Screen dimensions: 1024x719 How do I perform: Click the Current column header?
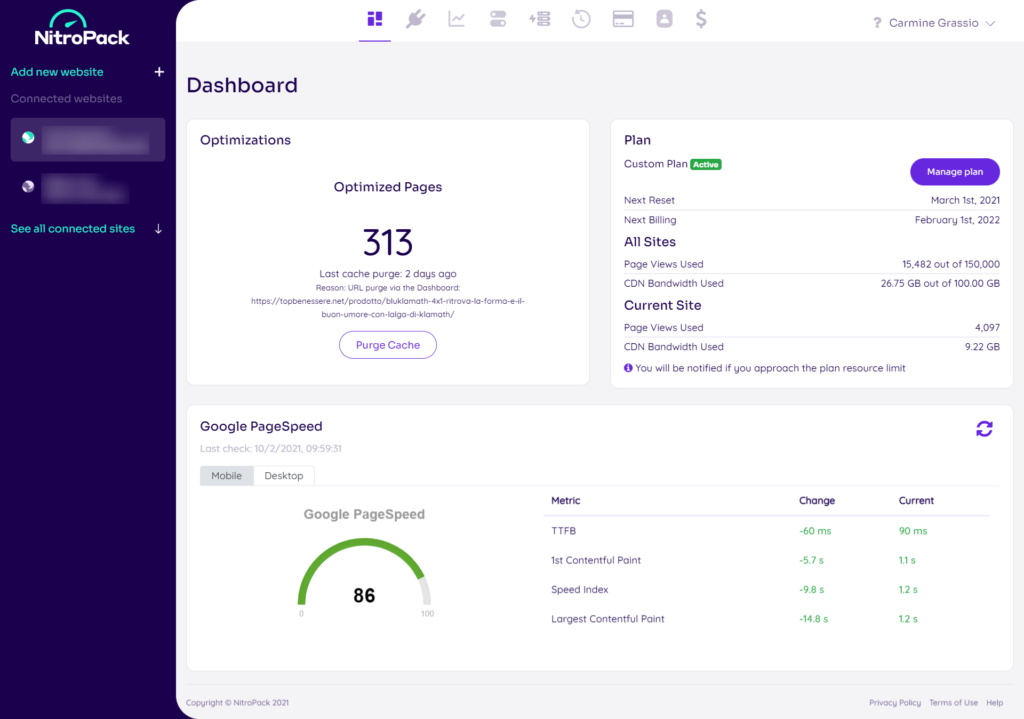(x=916, y=500)
